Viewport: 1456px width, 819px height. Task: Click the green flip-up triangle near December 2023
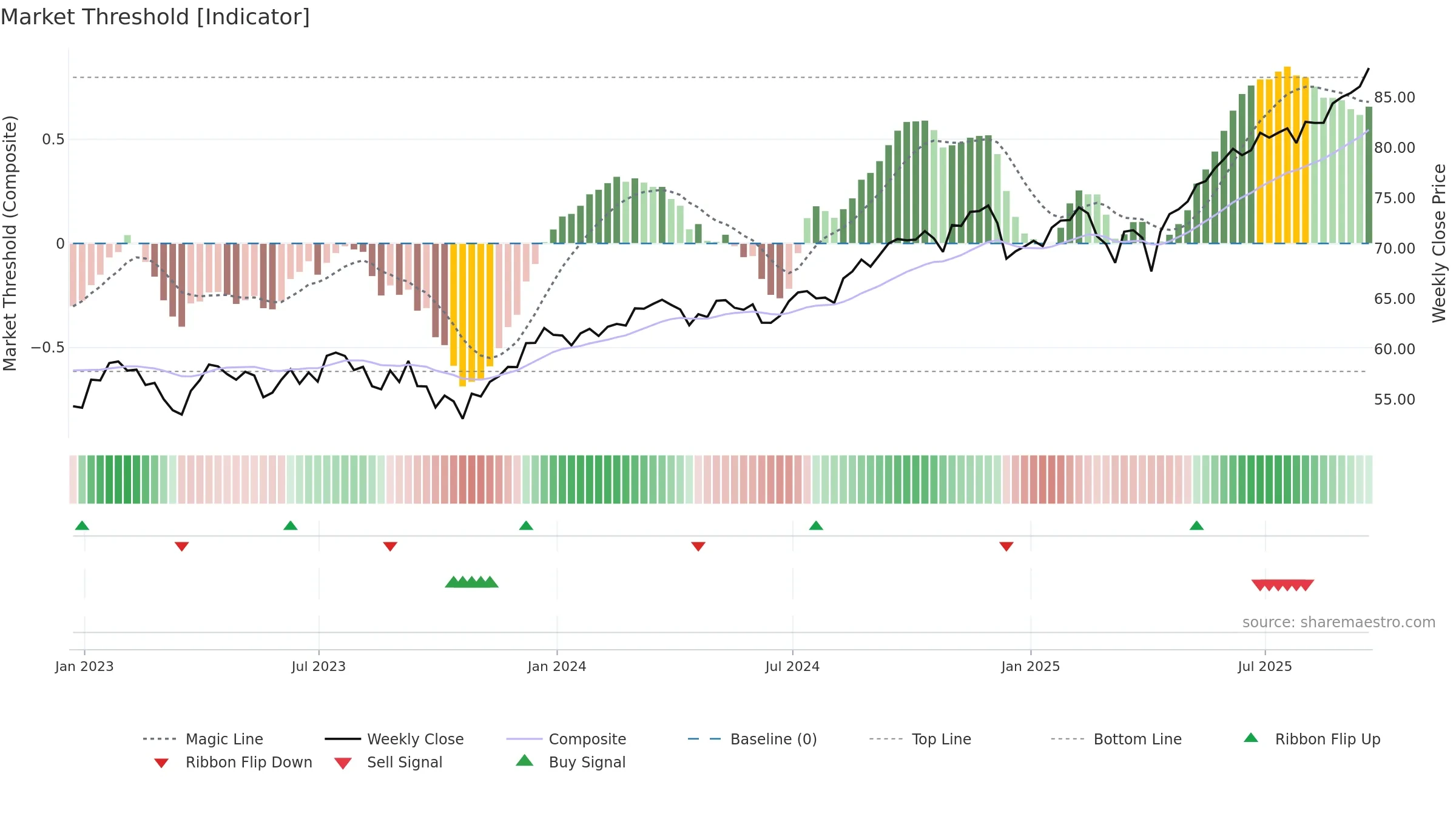[x=526, y=525]
